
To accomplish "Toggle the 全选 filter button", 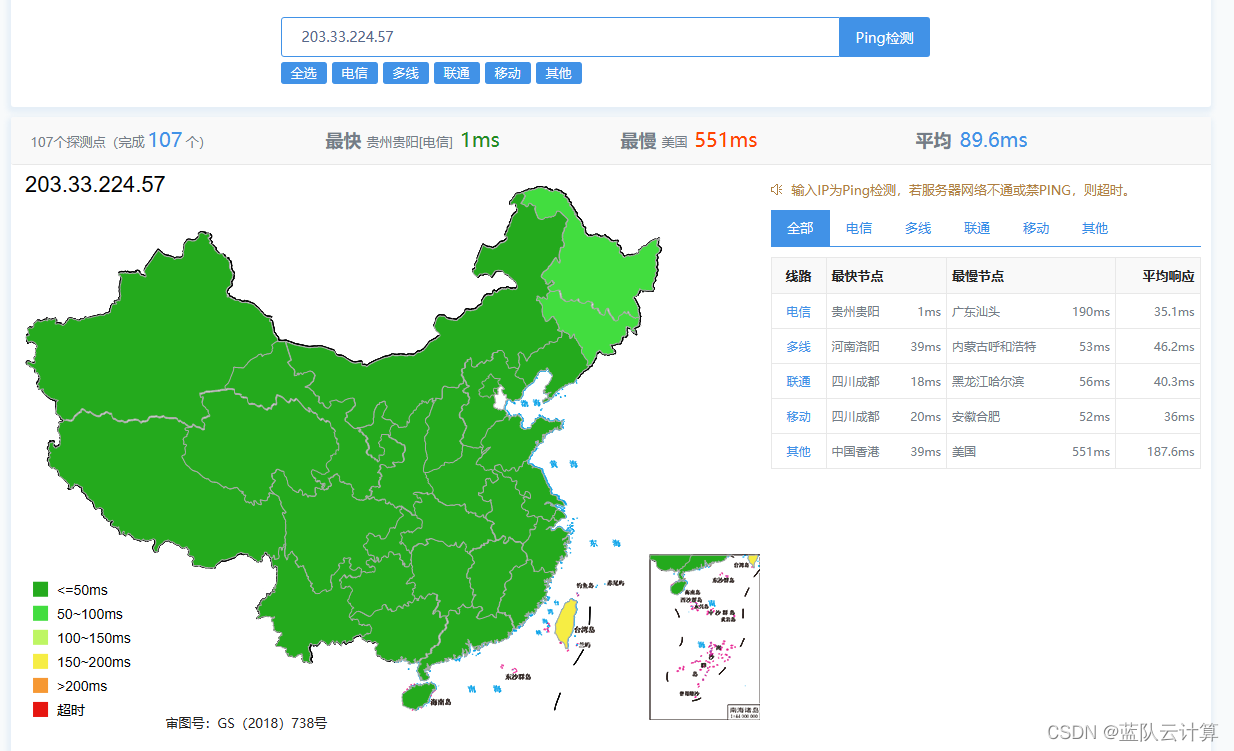I will (x=304, y=73).
